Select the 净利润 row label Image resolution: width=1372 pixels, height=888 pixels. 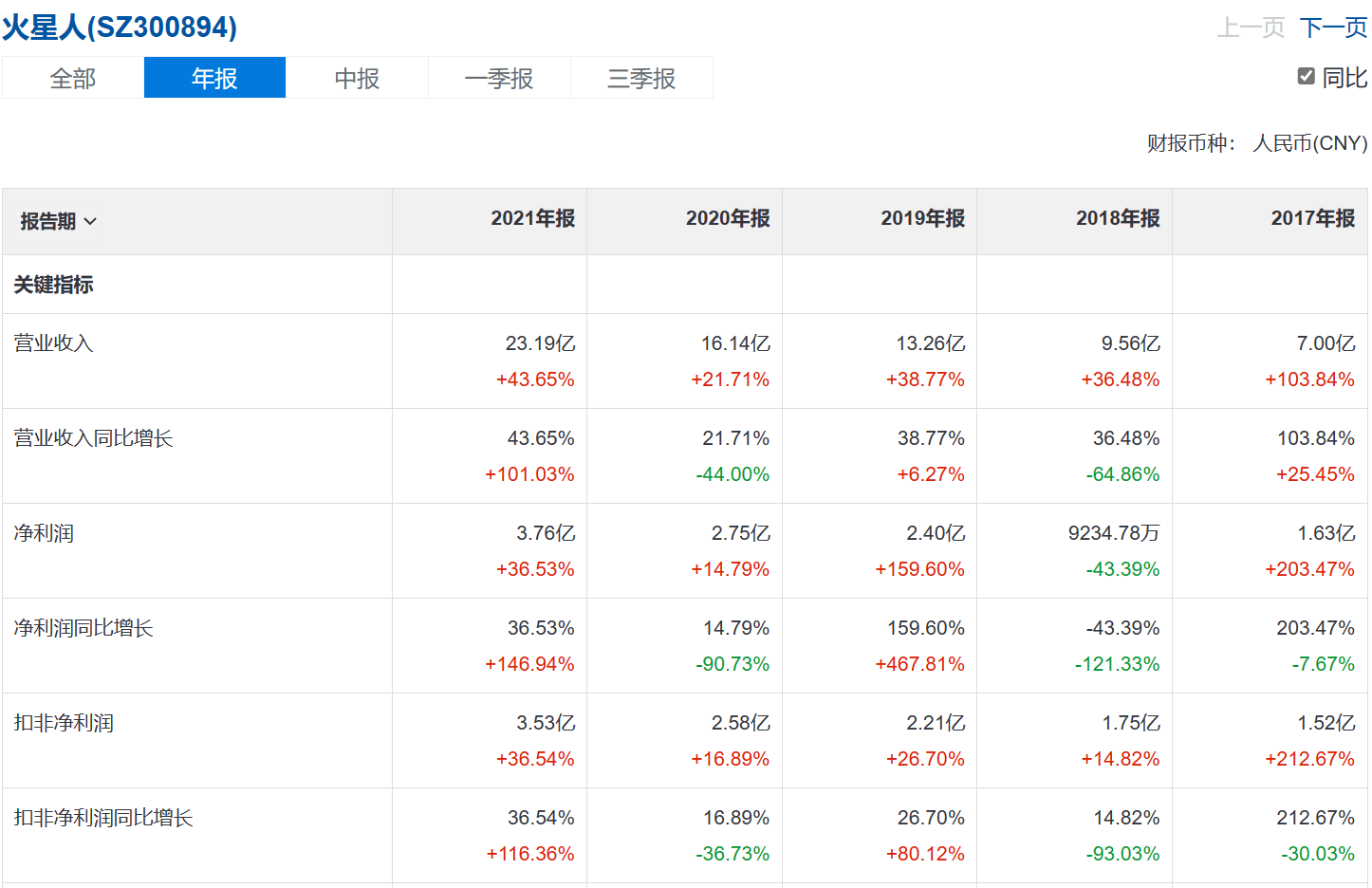[44, 533]
